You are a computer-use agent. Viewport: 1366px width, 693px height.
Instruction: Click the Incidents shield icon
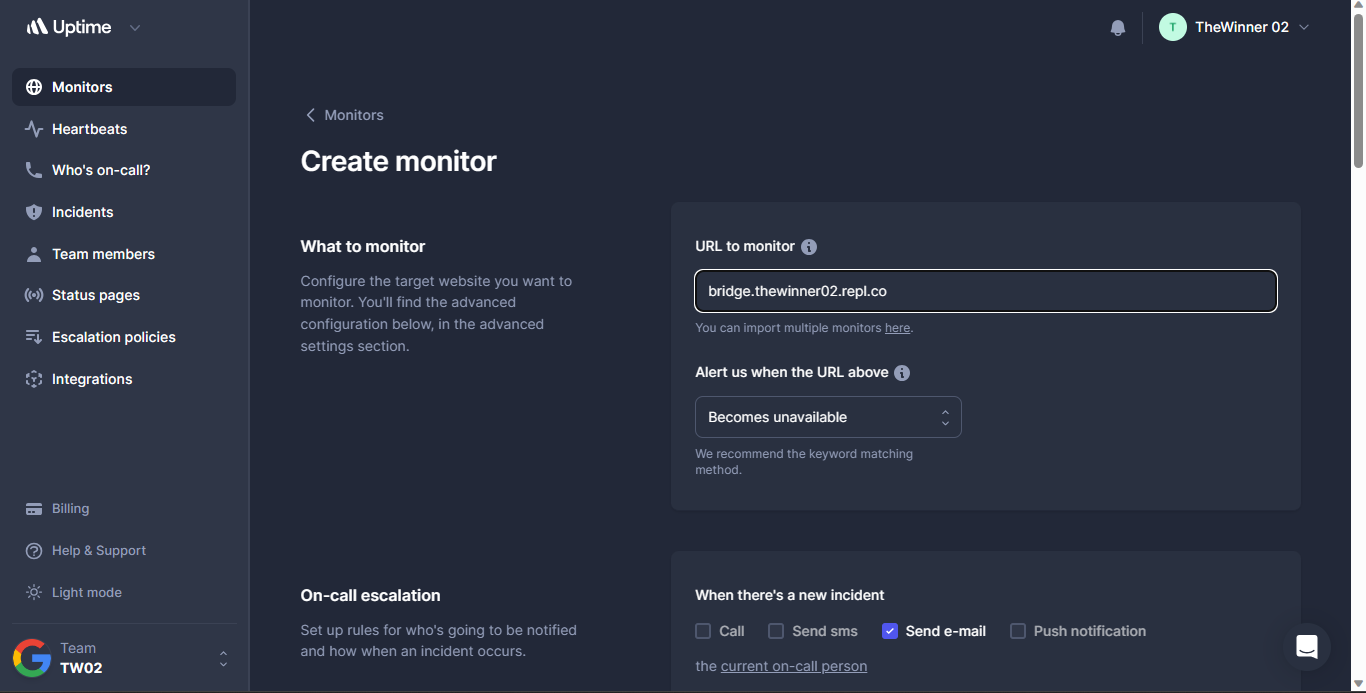tap(34, 212)
